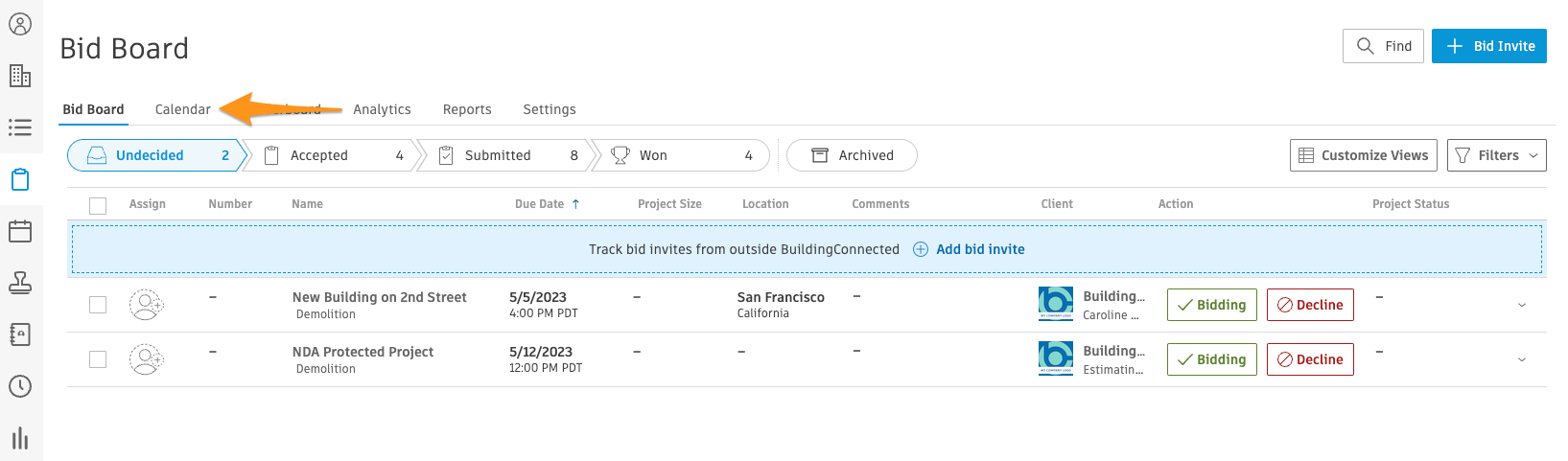Viewport: 1568px width, 461px height.
Task: Click the assign user icon for NDA Protected Project
Action: [147, 359]
